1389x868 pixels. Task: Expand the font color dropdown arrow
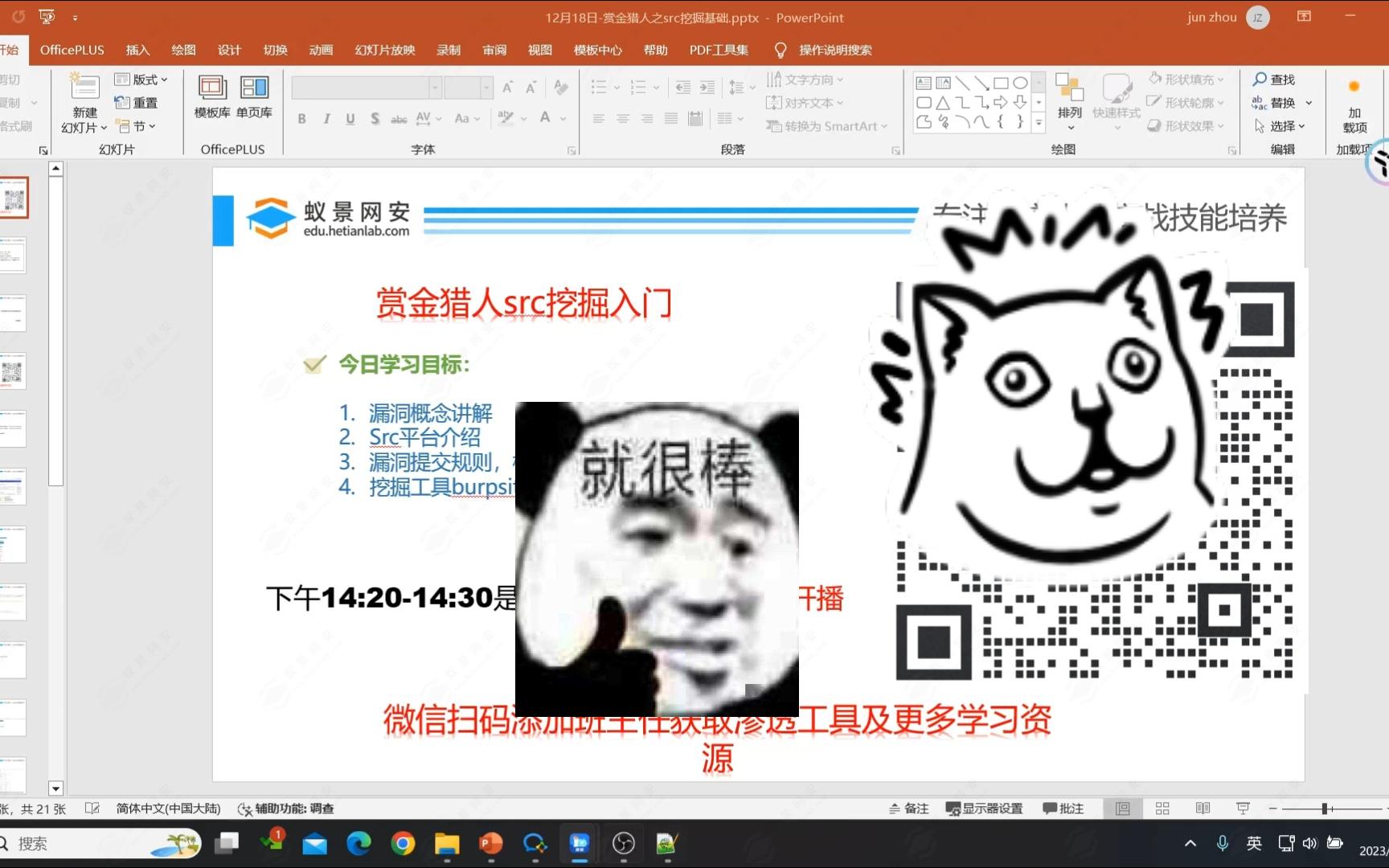[x=563, y=119]
